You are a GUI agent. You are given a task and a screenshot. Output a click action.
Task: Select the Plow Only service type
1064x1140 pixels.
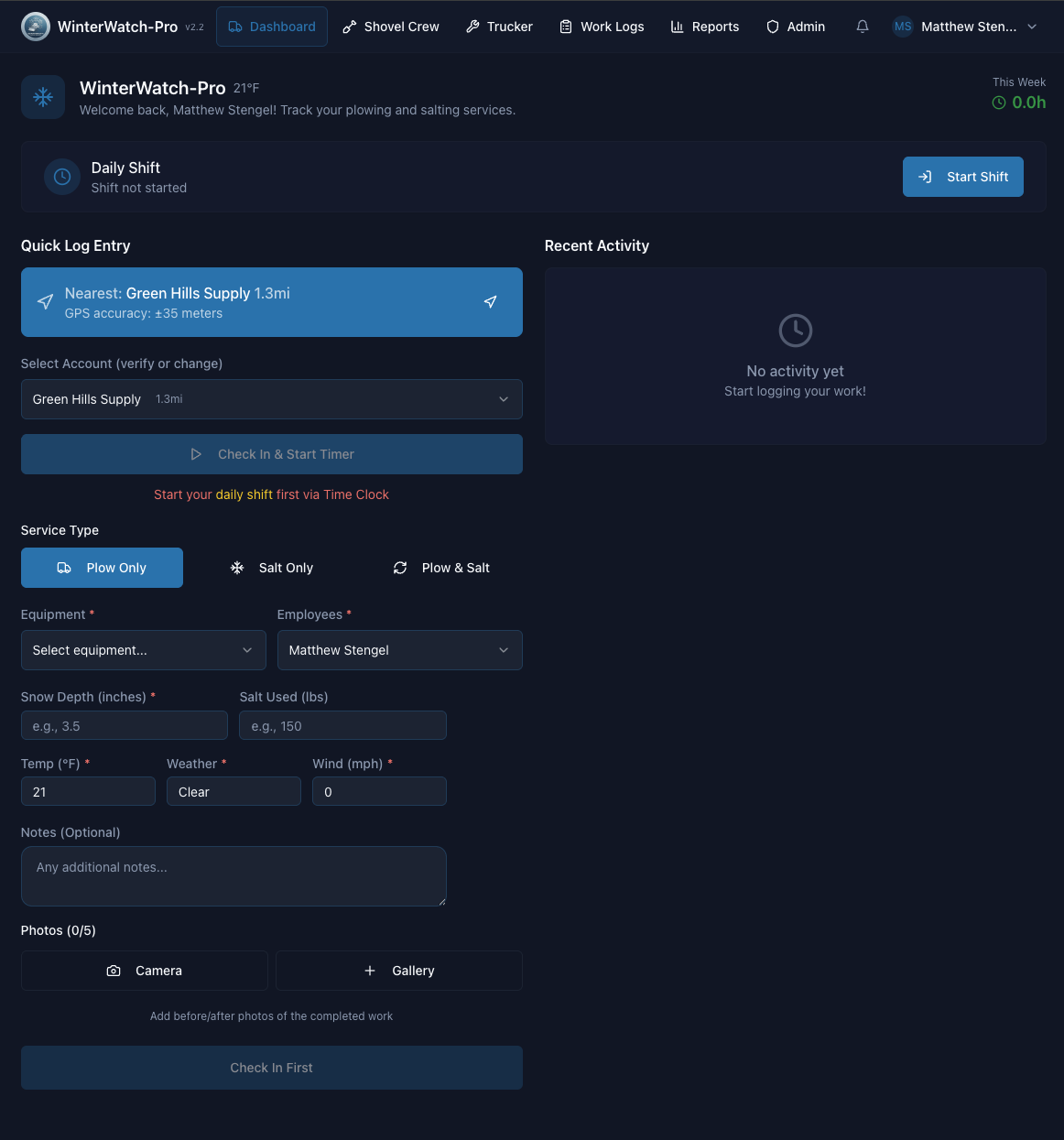[x=102, y=568]
